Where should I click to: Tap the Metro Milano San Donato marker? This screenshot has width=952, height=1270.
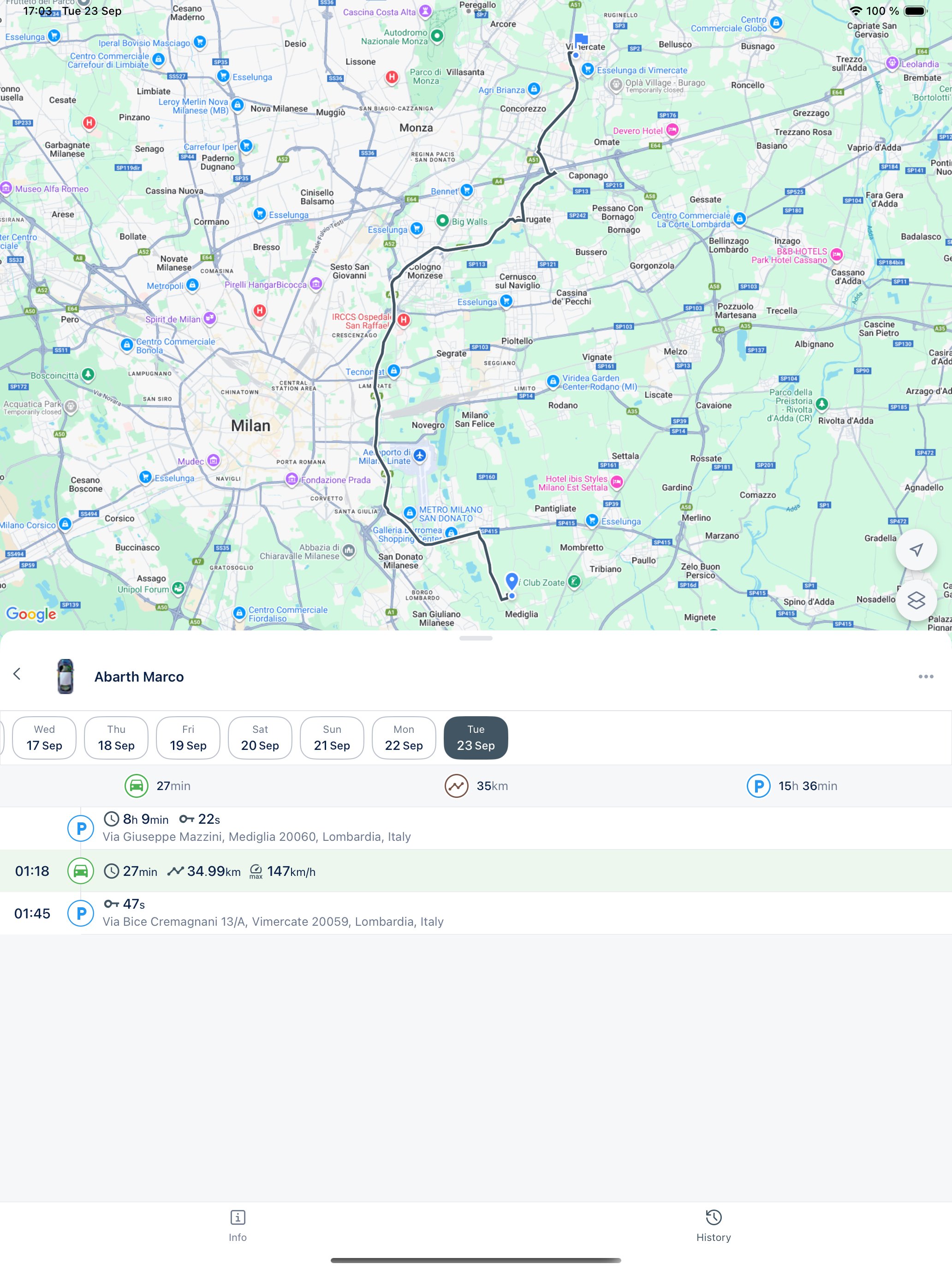pyautogui.click(x=409, y=512)
